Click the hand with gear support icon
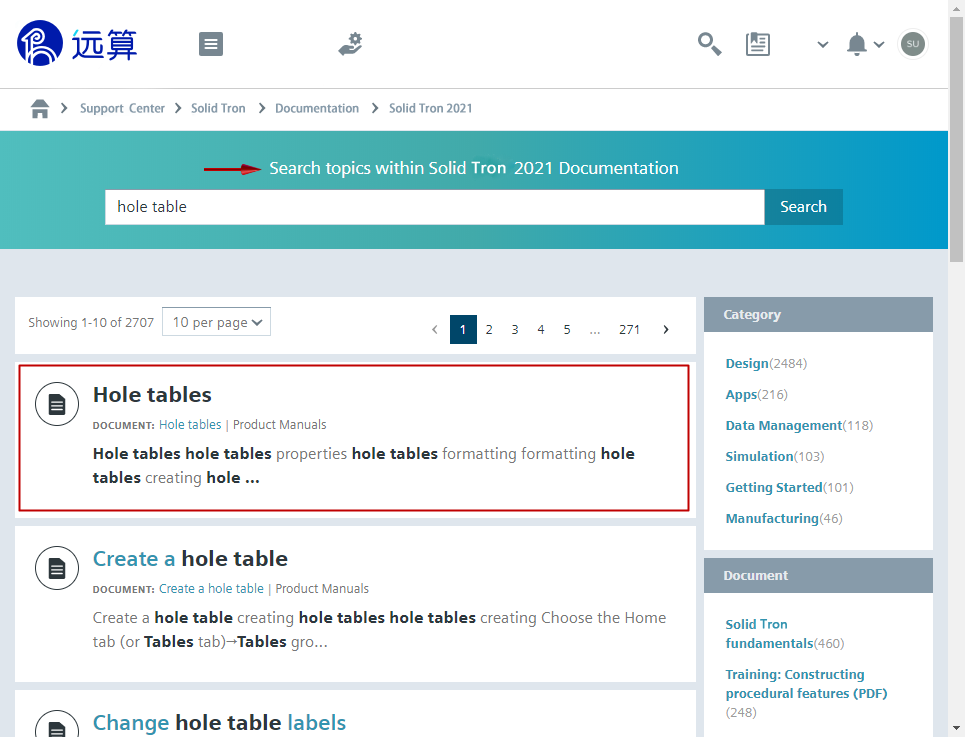This screenshot has height=737, width=965. pyautogui.click(x=350, y=44)
